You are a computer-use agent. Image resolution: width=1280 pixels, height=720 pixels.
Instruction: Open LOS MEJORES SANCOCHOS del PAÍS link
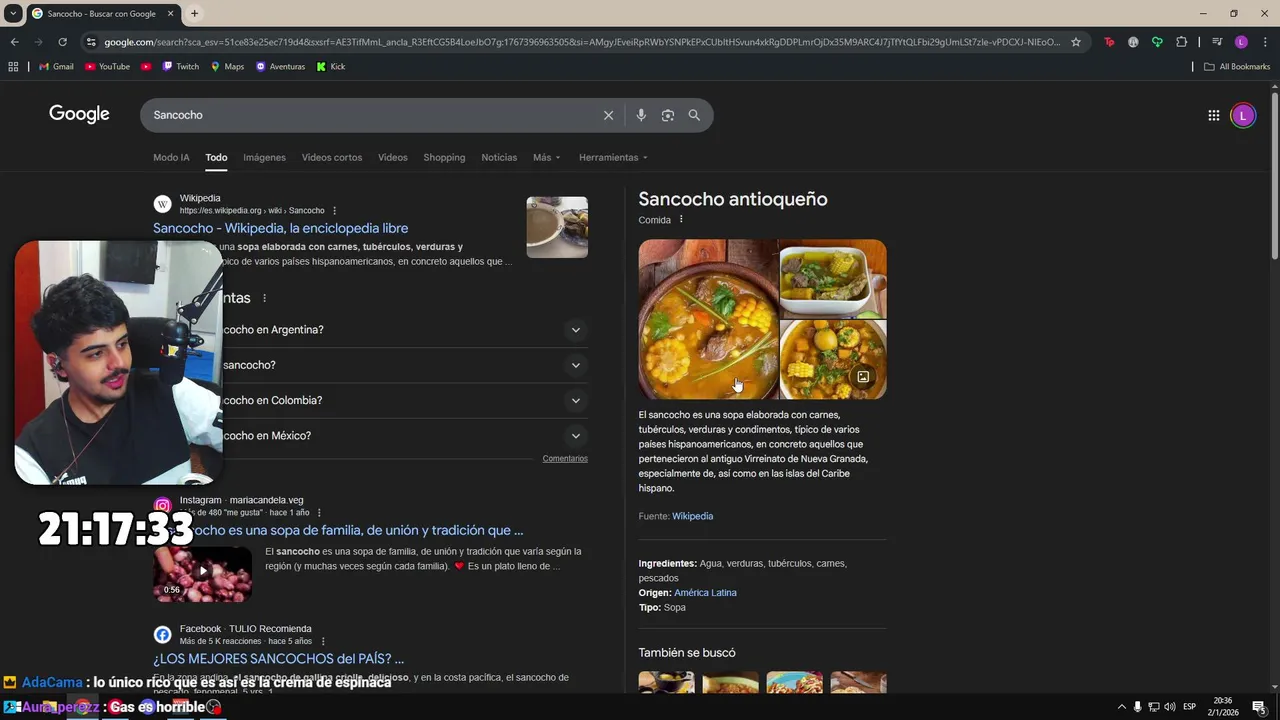(x=278, y=659)
